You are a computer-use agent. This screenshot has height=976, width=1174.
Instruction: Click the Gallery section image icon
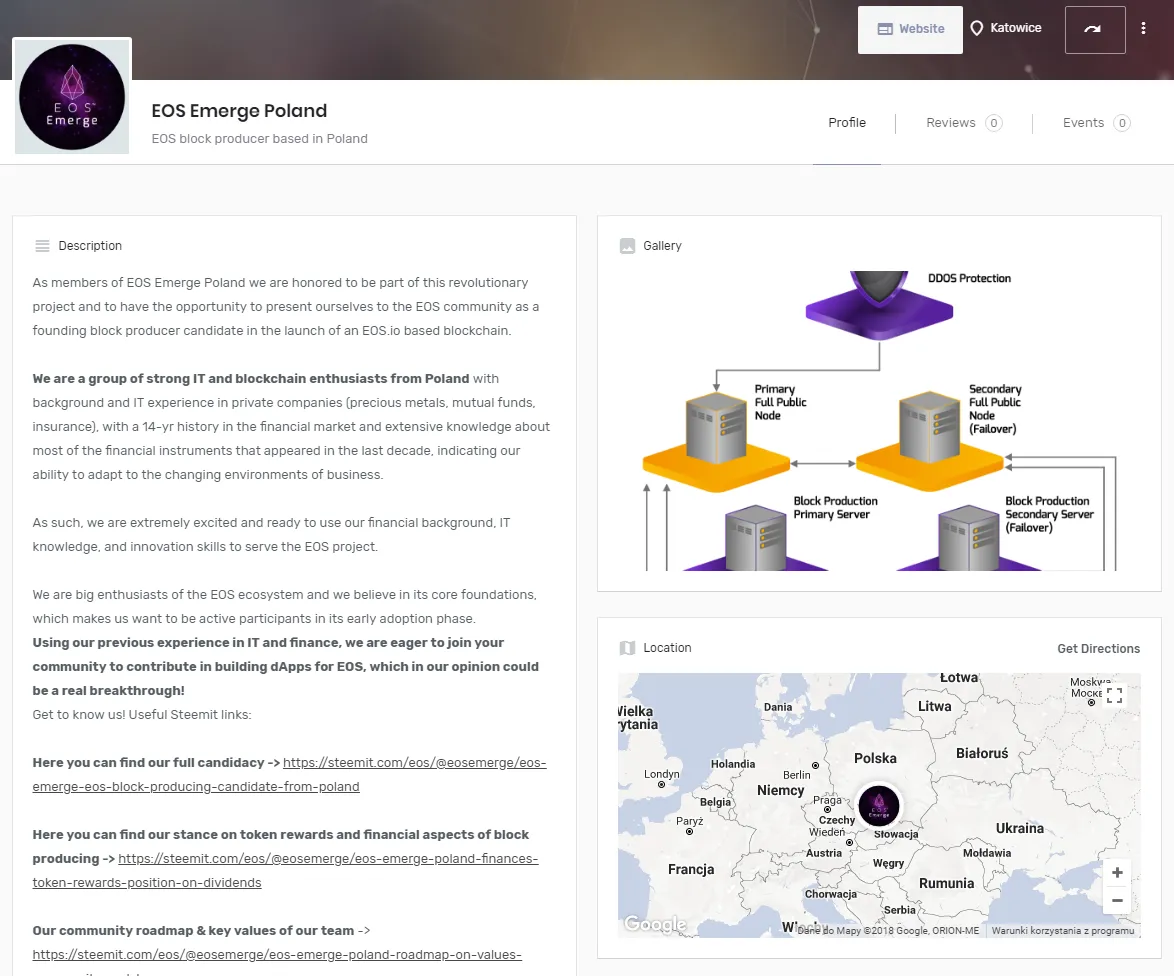[x=627, y=245]
